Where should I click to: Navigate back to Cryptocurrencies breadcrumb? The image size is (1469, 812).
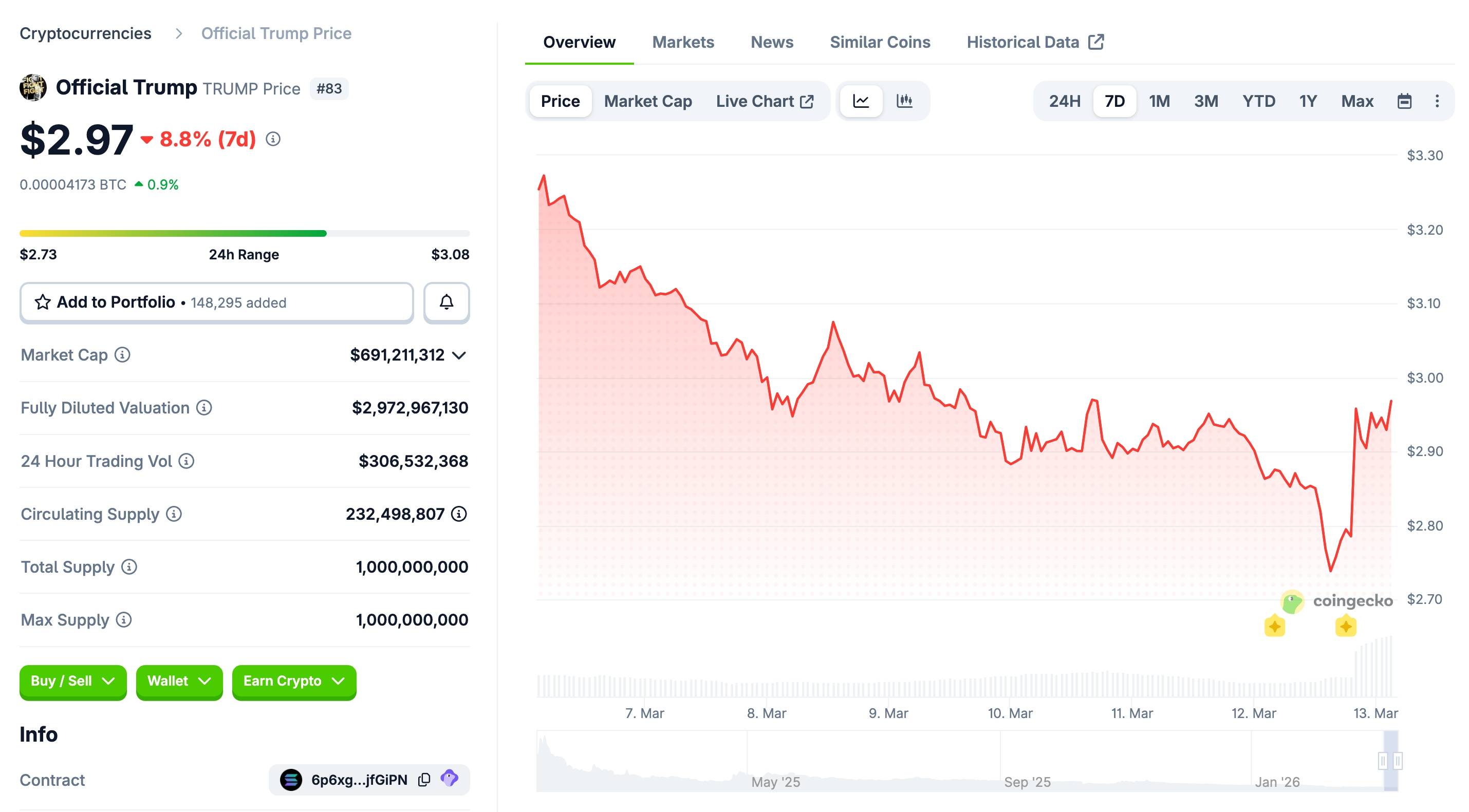pyautogui.click(x=85, y=33)
